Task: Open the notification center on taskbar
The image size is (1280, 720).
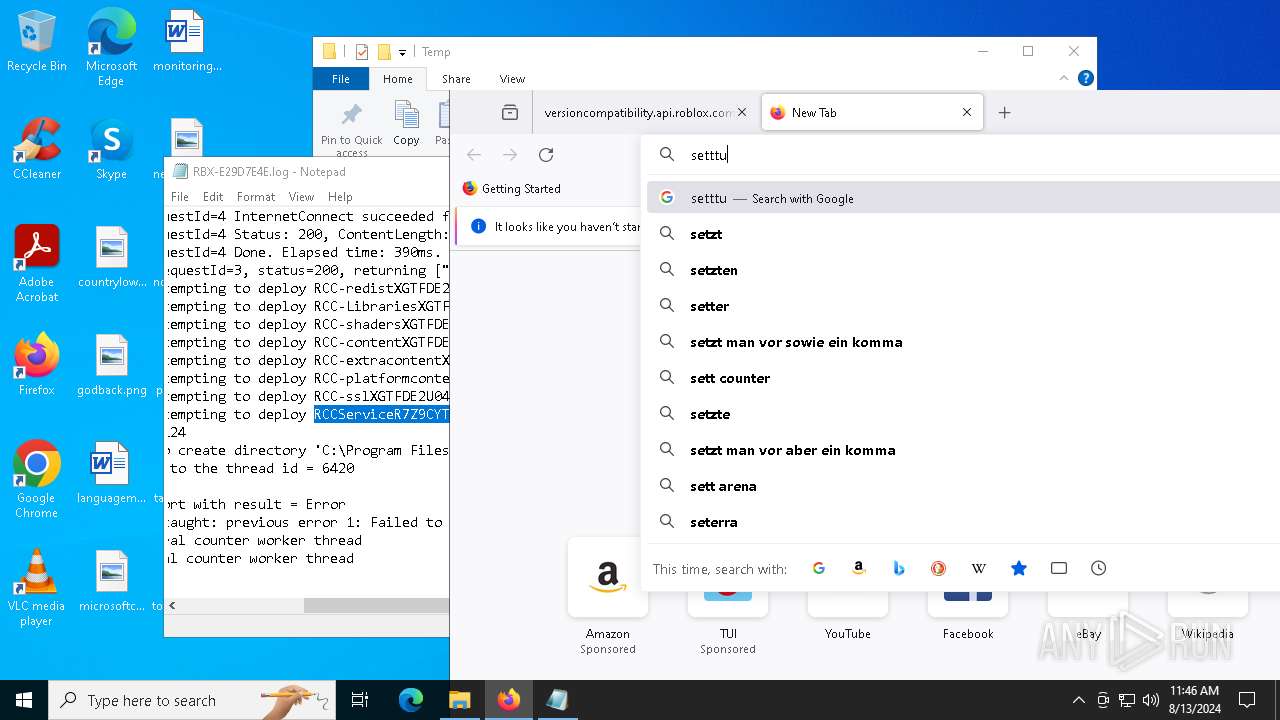Action: pos(1247,700)
